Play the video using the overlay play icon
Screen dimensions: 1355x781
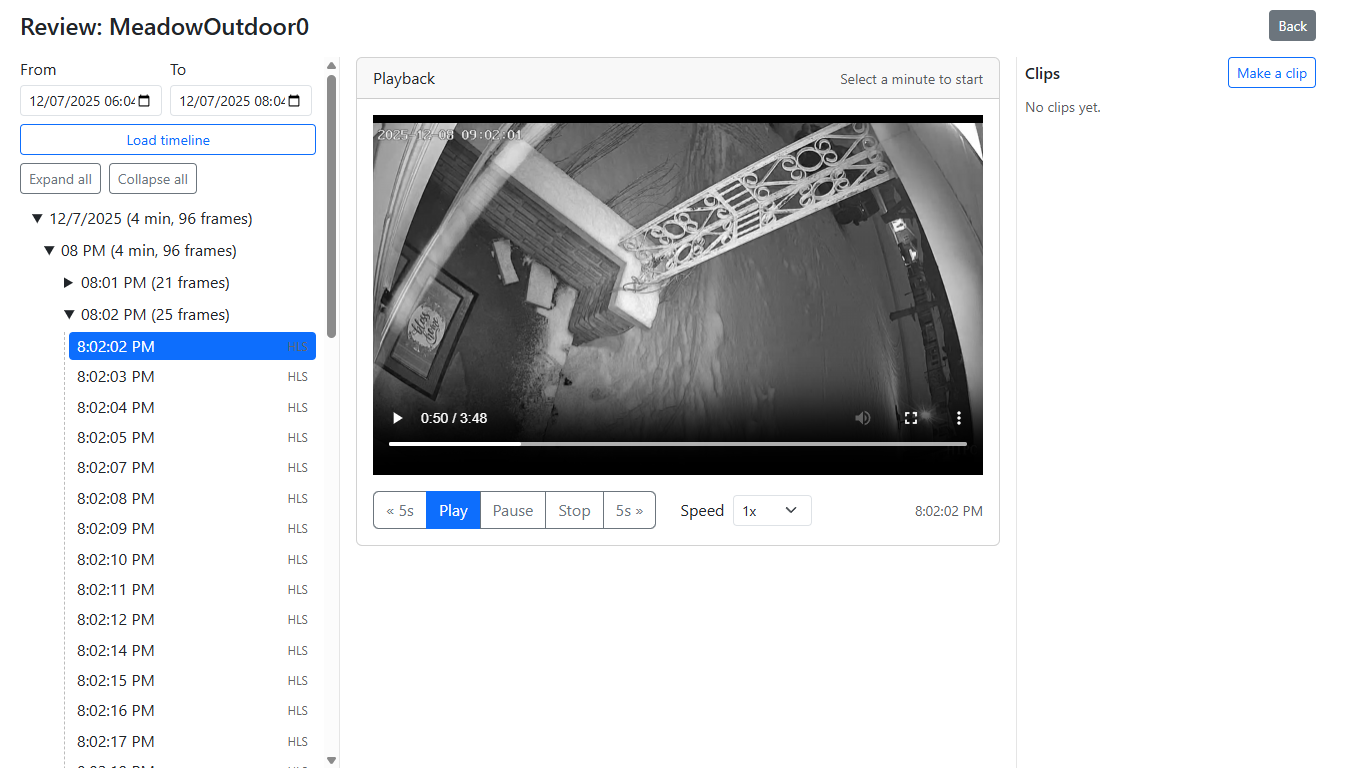397,417
